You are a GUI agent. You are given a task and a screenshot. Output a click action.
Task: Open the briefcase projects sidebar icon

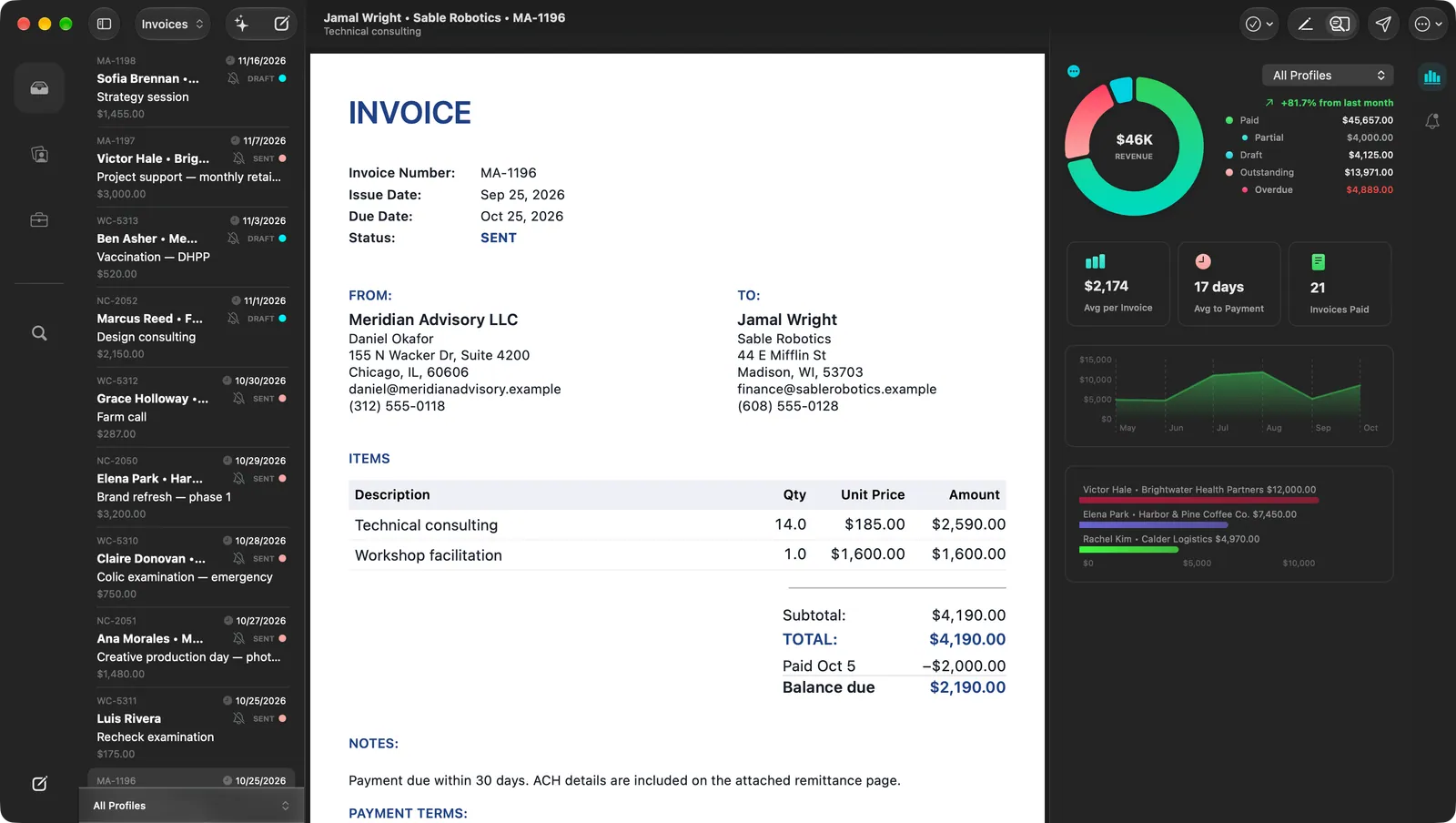point(39,220)
